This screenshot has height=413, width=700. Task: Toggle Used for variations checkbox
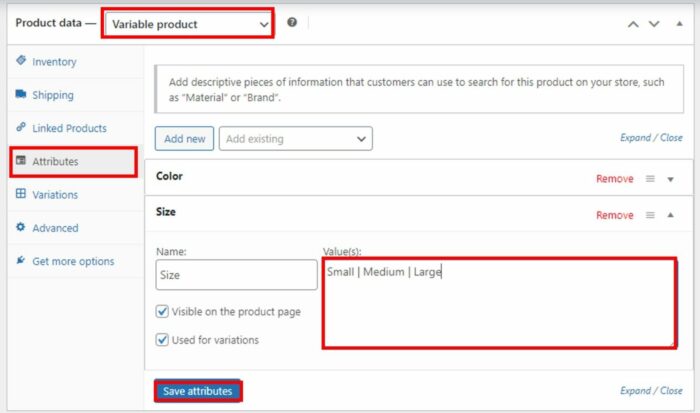pyautogui.click(x=163, y=340)
